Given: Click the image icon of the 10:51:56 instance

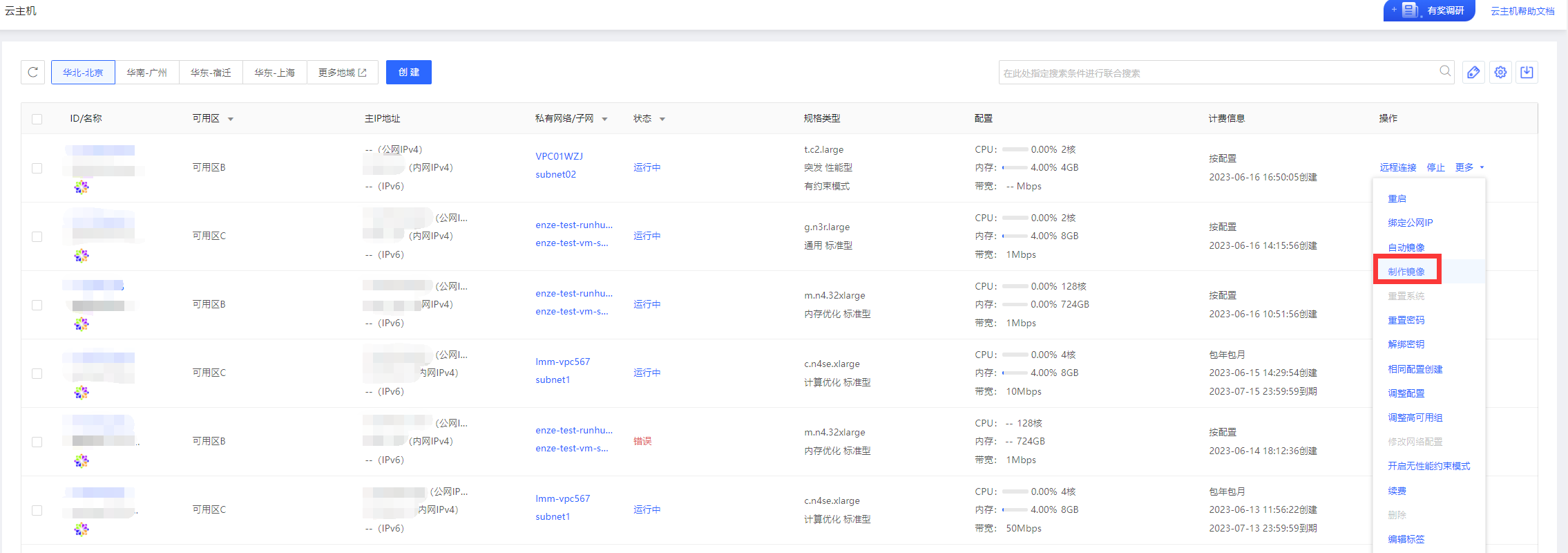Looking at the screenshot, I should click(x=82, y=324).
